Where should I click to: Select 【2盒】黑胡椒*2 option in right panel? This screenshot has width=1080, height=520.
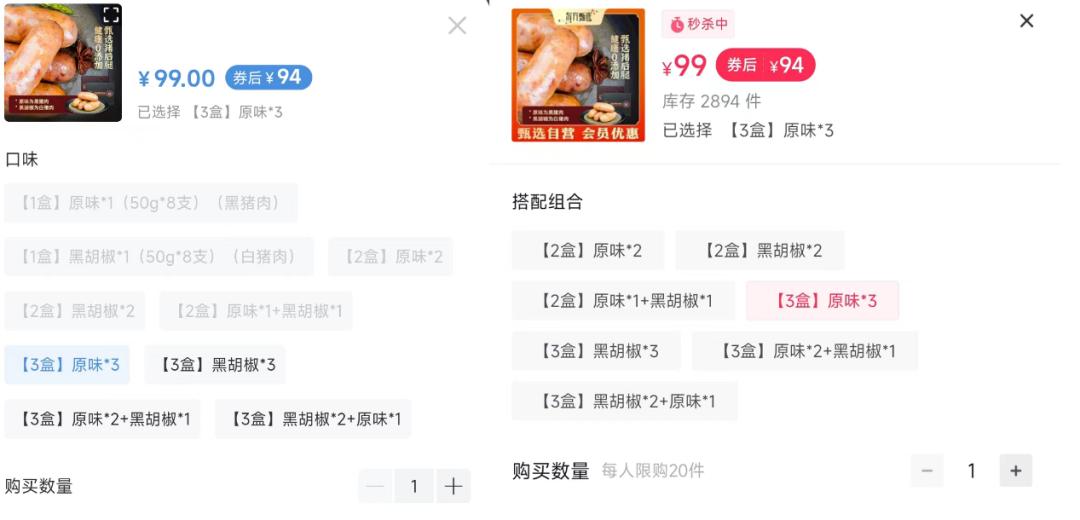tap(760, 250)
